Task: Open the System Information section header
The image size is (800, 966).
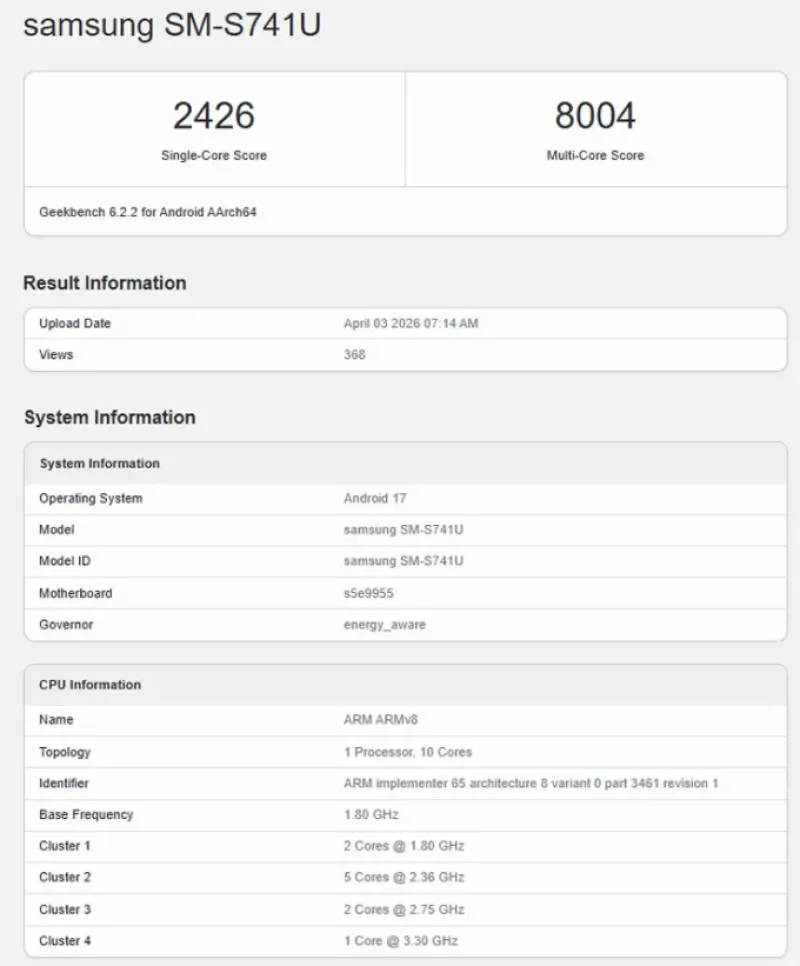Action: [x=108, y=417]
